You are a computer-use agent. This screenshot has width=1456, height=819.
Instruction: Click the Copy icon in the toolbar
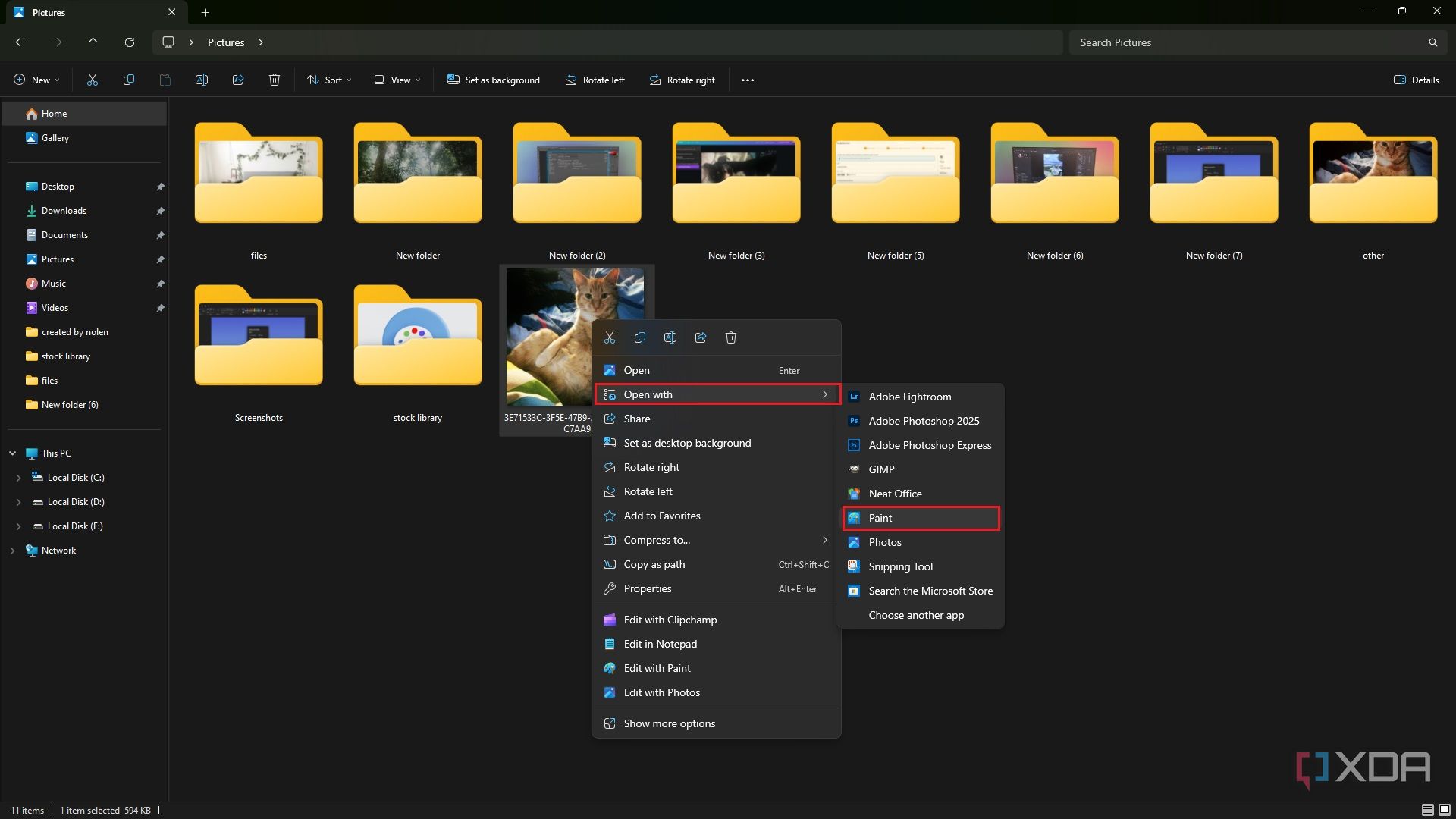coord(129,80)
